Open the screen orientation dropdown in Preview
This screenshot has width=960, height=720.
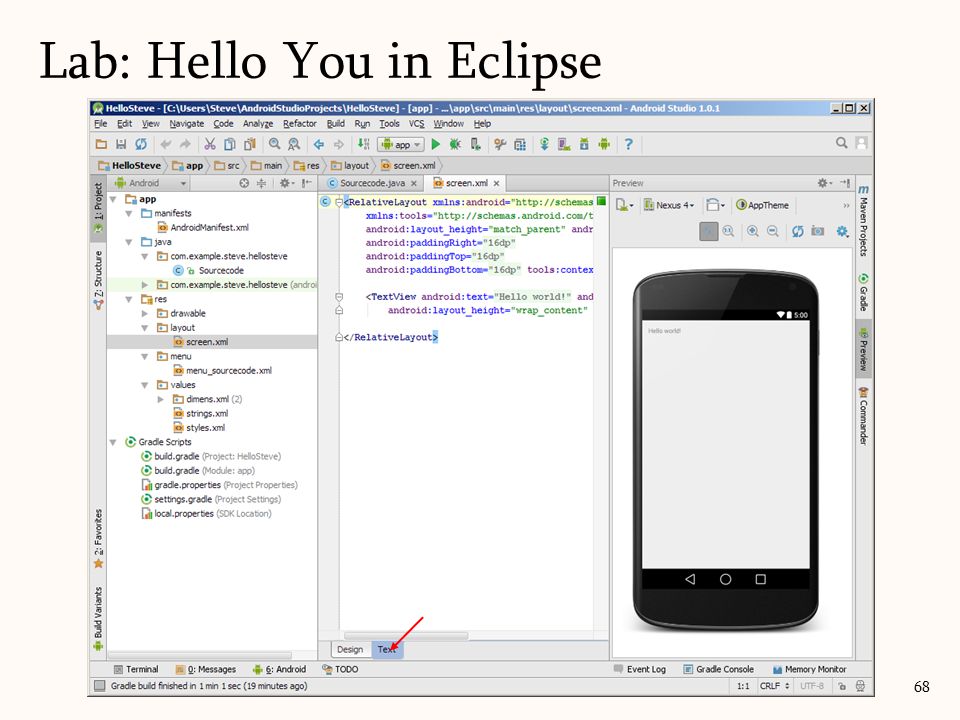(x=714, y=205)
